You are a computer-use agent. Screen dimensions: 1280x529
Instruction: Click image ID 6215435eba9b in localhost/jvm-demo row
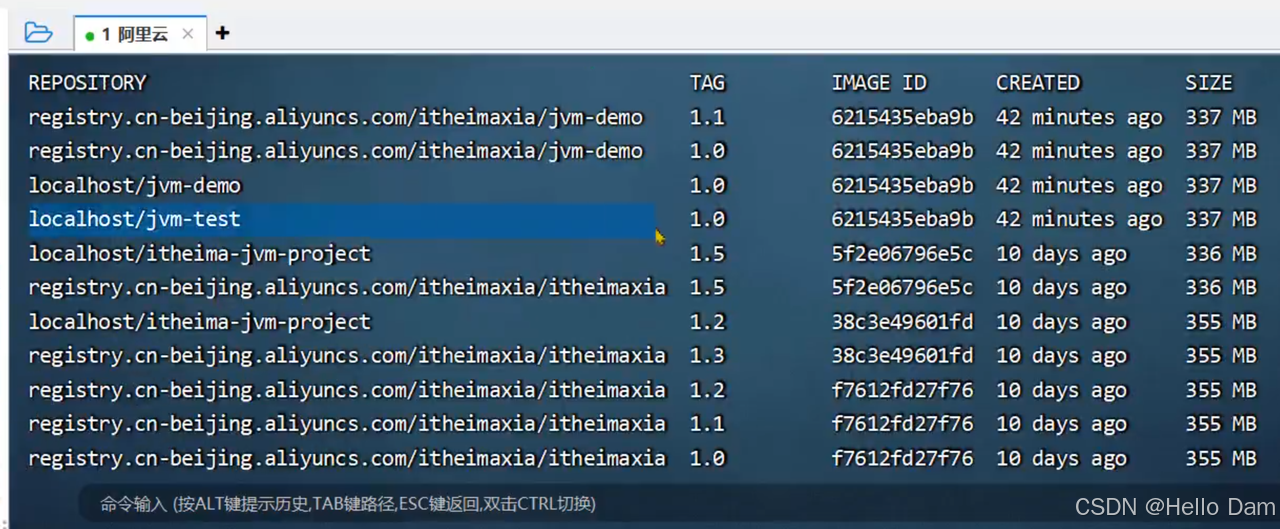[x=902, y=185]
